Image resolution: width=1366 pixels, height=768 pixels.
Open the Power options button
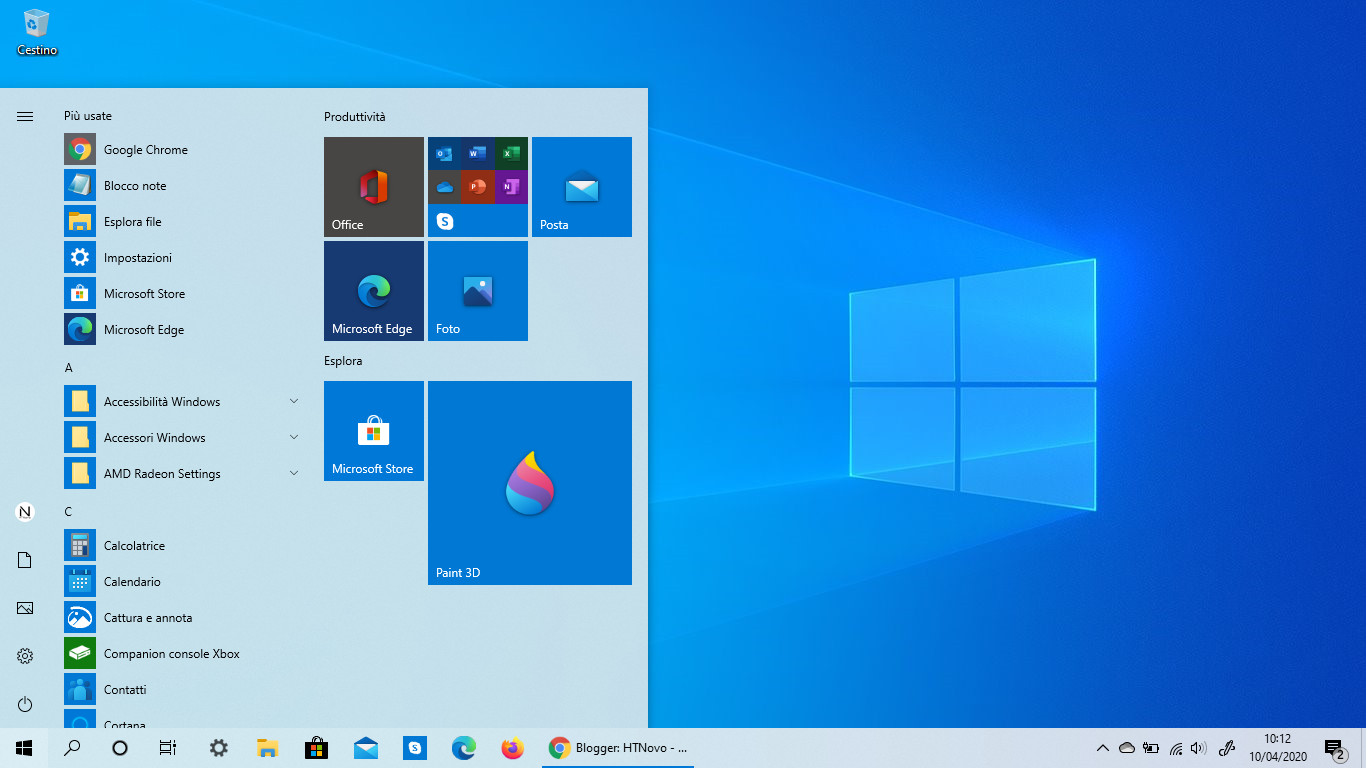(x=25, y=704)
